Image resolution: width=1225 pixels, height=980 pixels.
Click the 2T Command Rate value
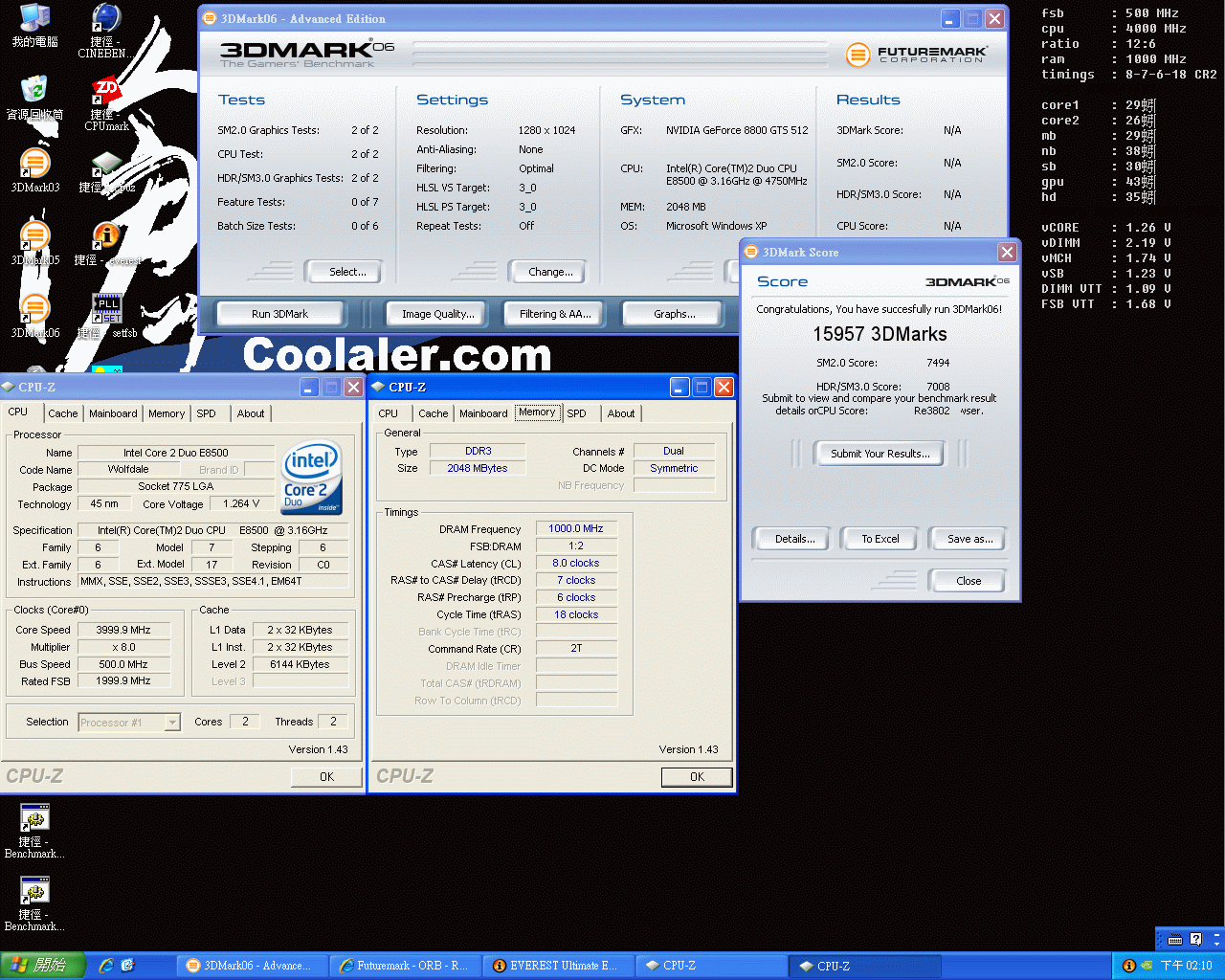[x=576, y=648]
